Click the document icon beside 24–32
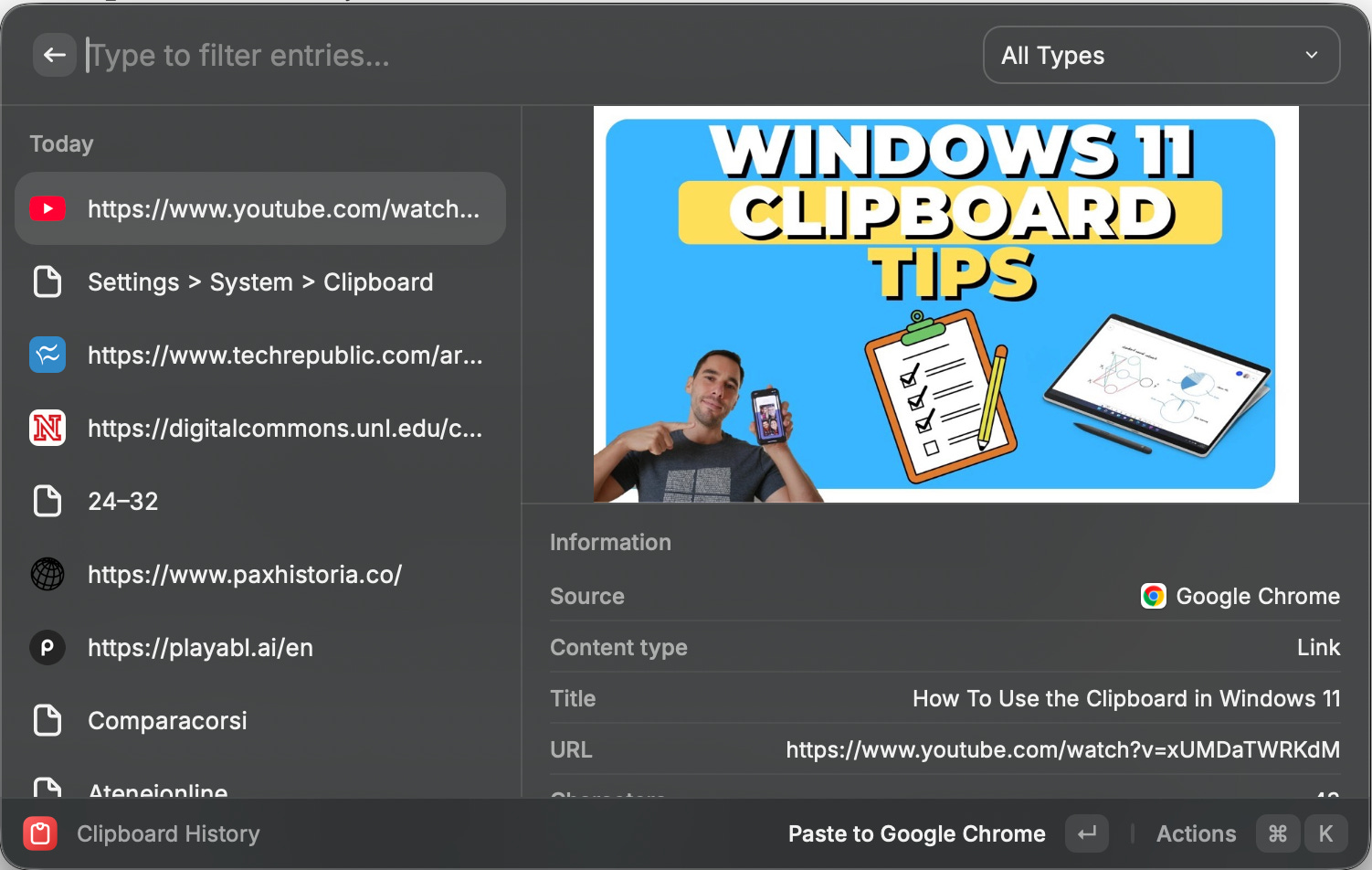 coord(47,501)
